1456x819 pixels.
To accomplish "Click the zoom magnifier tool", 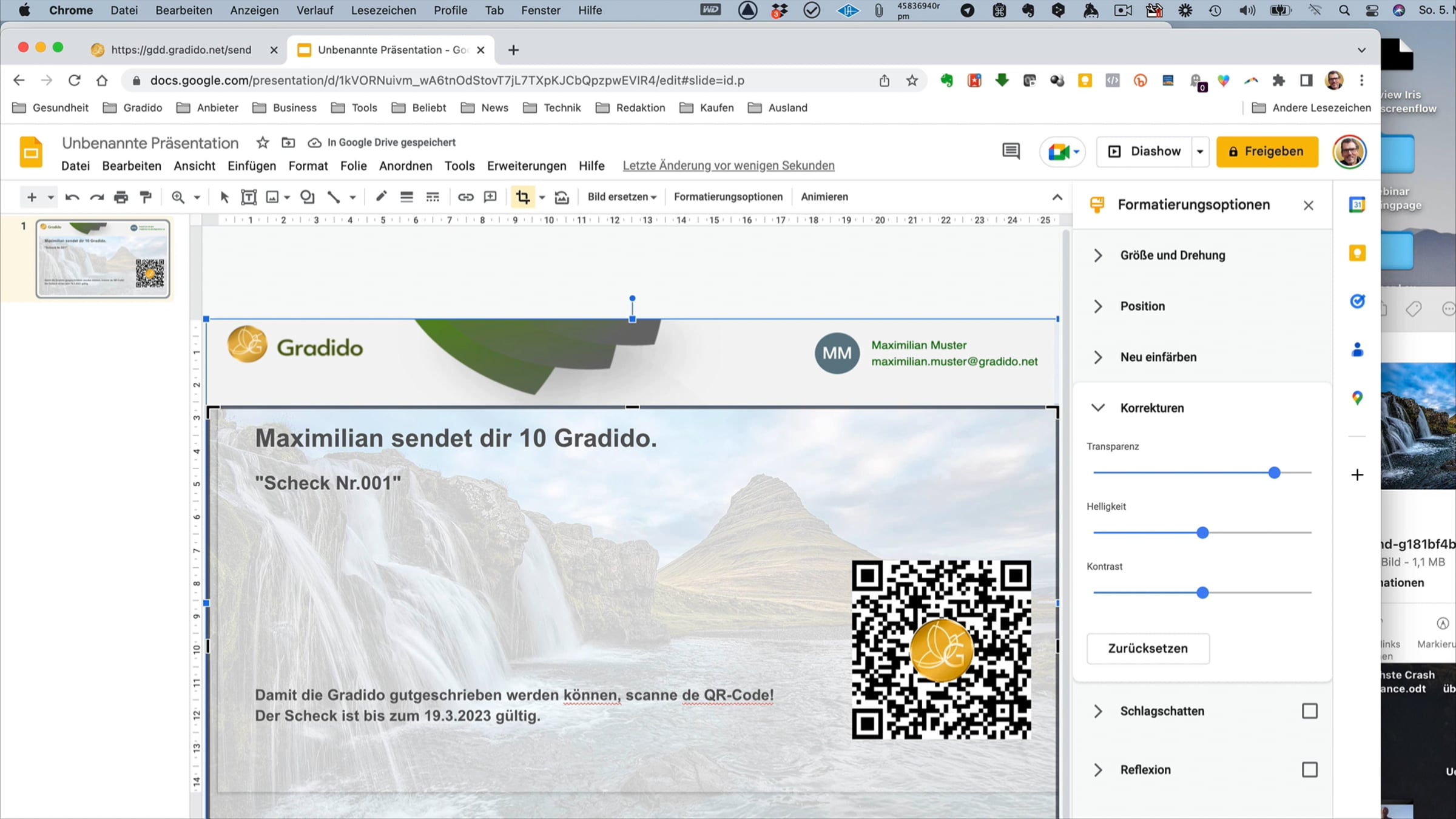I will [x=178, y=197].
